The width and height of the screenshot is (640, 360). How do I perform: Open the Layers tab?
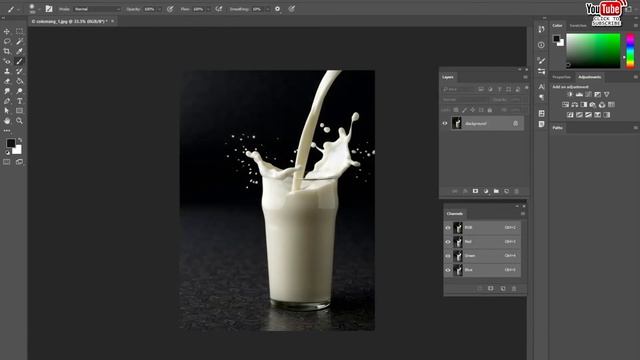coord(448,77)
